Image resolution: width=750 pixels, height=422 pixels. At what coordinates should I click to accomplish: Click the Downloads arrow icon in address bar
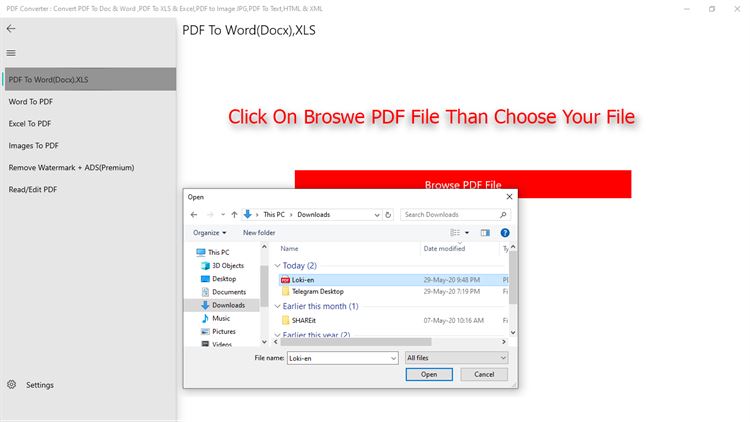[x=247, y=214]
